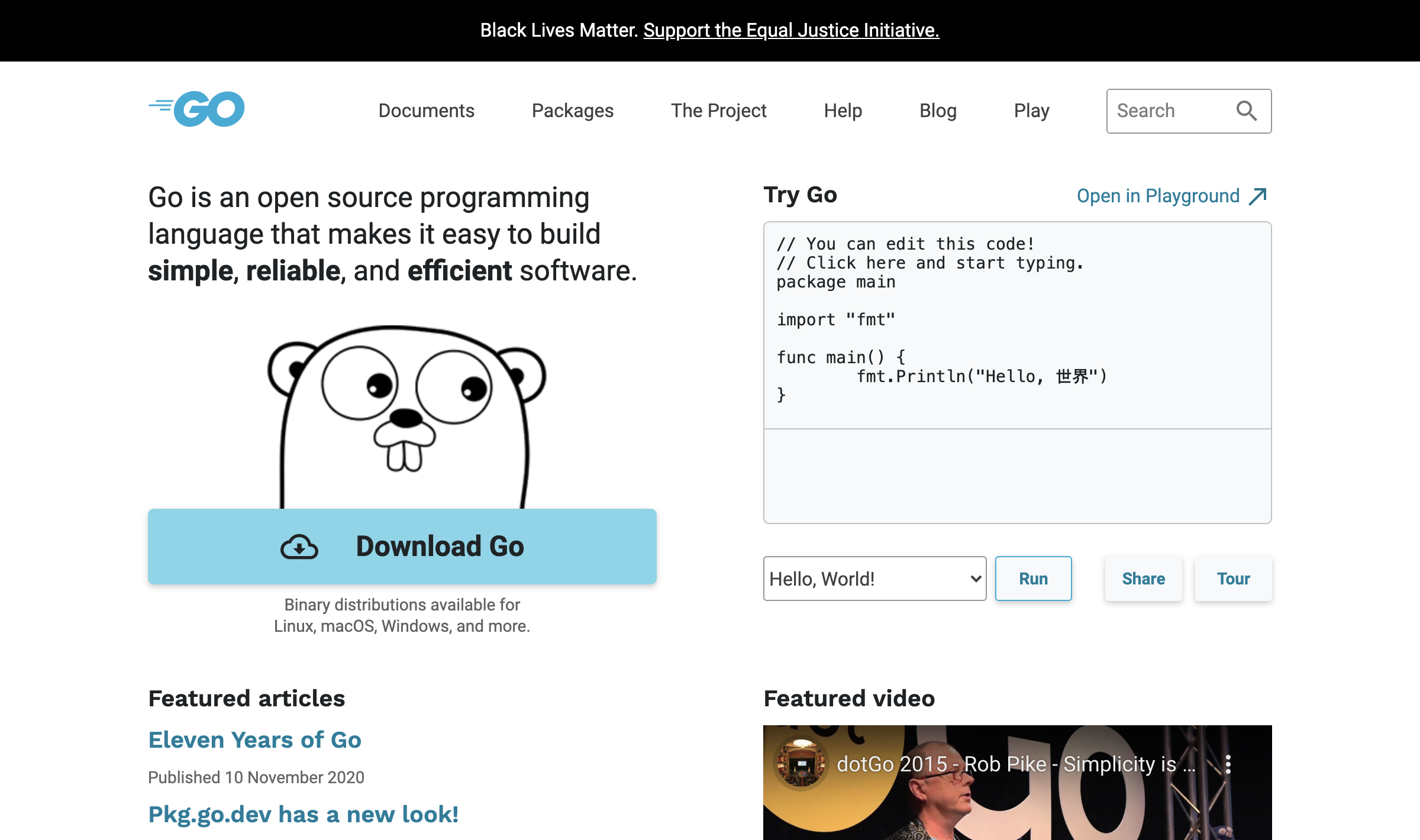The image size is (1420, 840).
Task: Go to the Packages page
Action: [x=572, y=111]
